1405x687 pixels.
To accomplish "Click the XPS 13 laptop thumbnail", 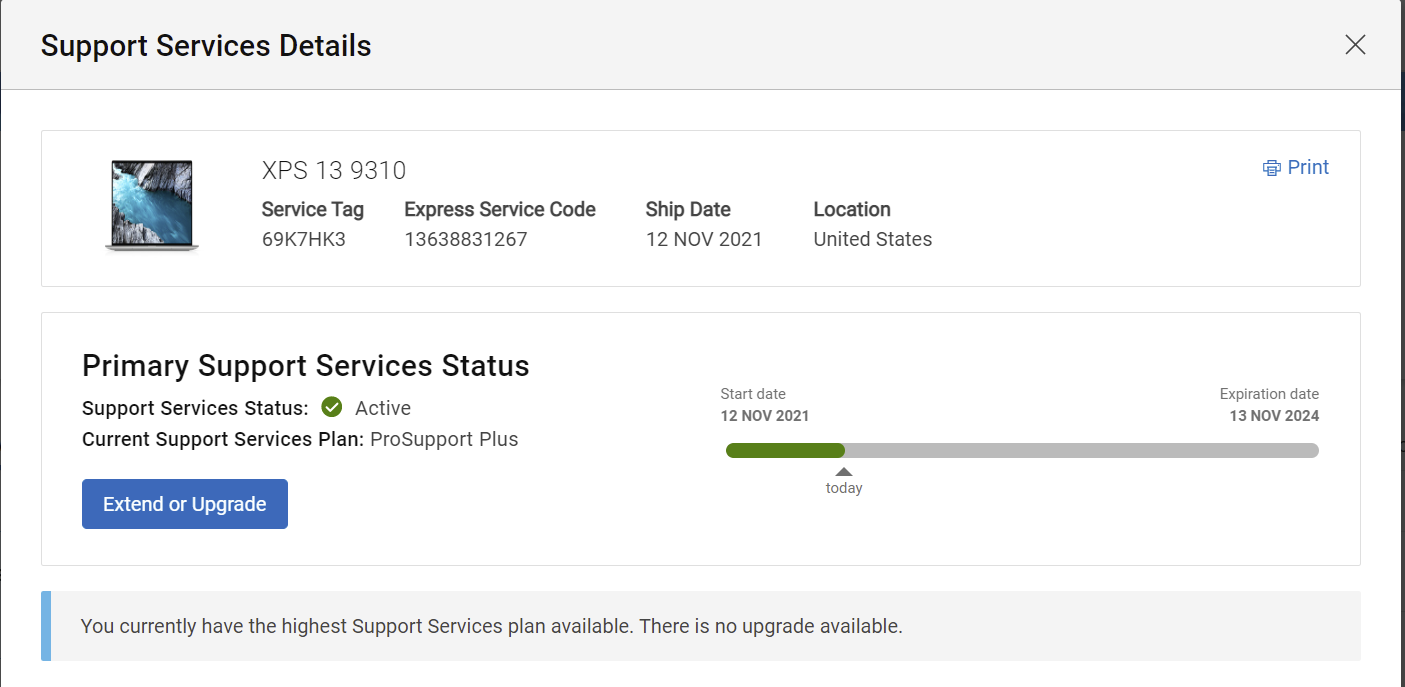I will (x=152, y=205).
